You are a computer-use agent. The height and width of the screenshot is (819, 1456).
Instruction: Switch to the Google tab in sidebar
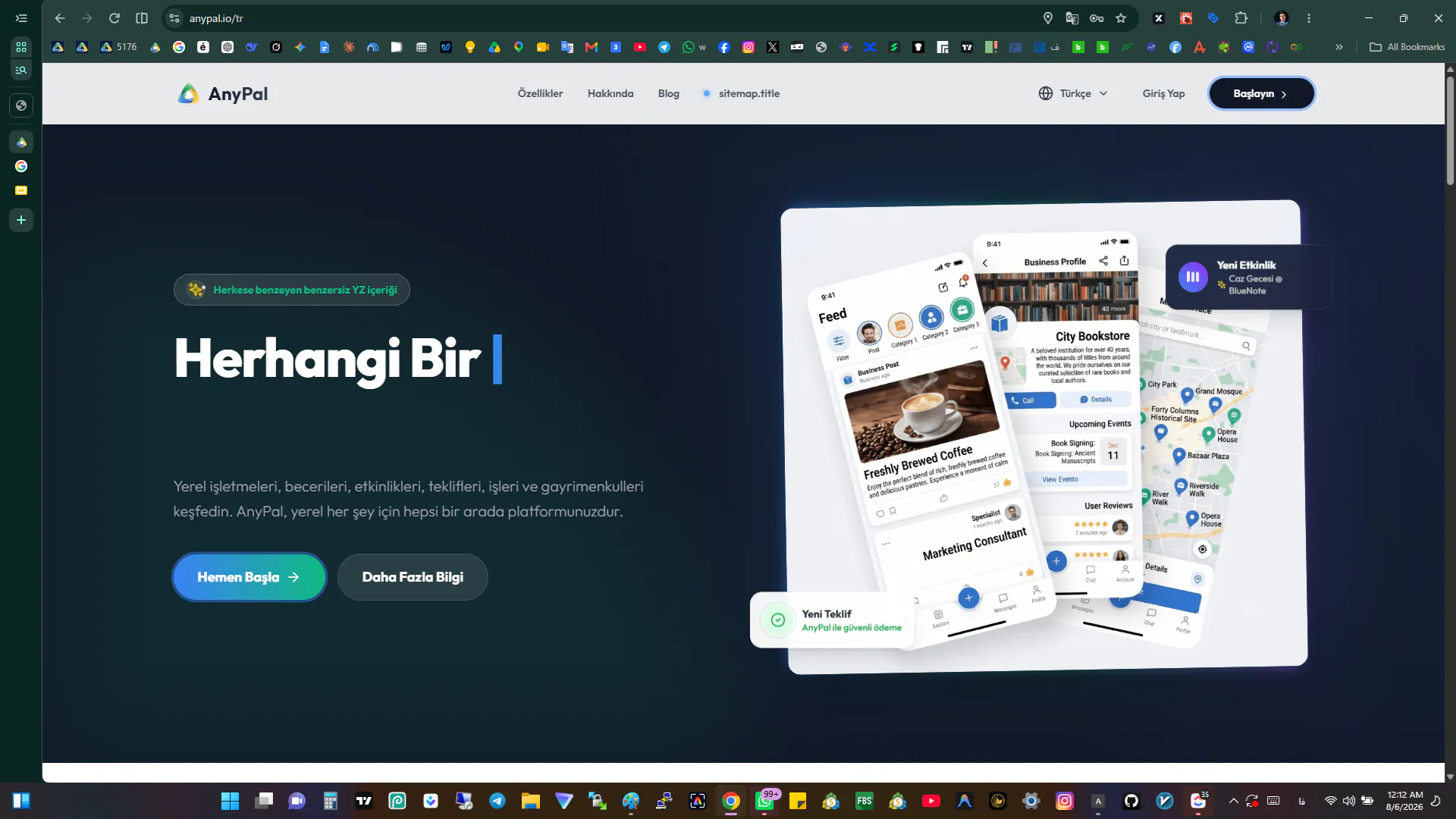coord(21,166)
